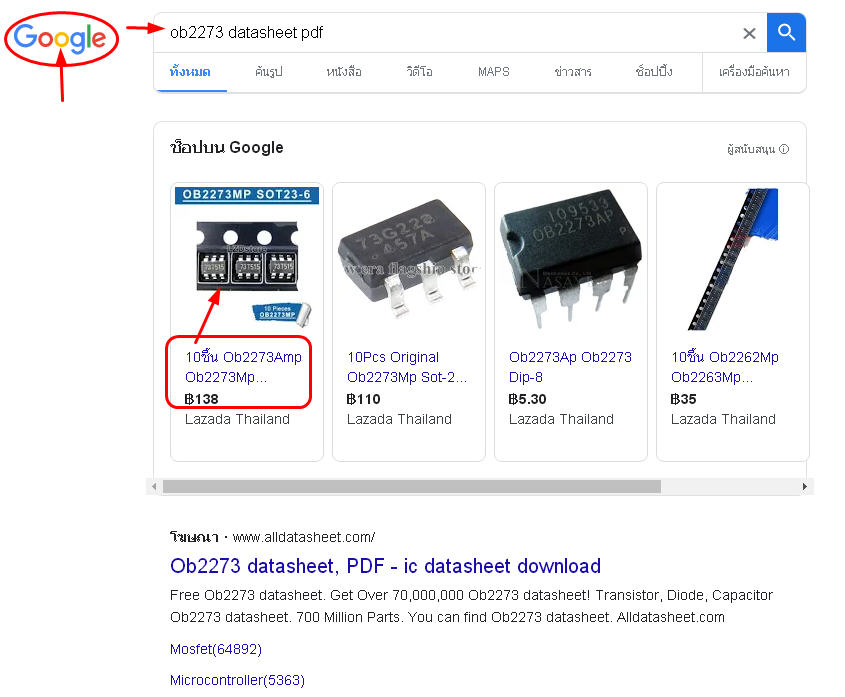Image resolution: width=845 pixels, height=697 pixels.
Task: Open the OB2273AP DIP-8 chip image
Action: (x=571, y=258)
